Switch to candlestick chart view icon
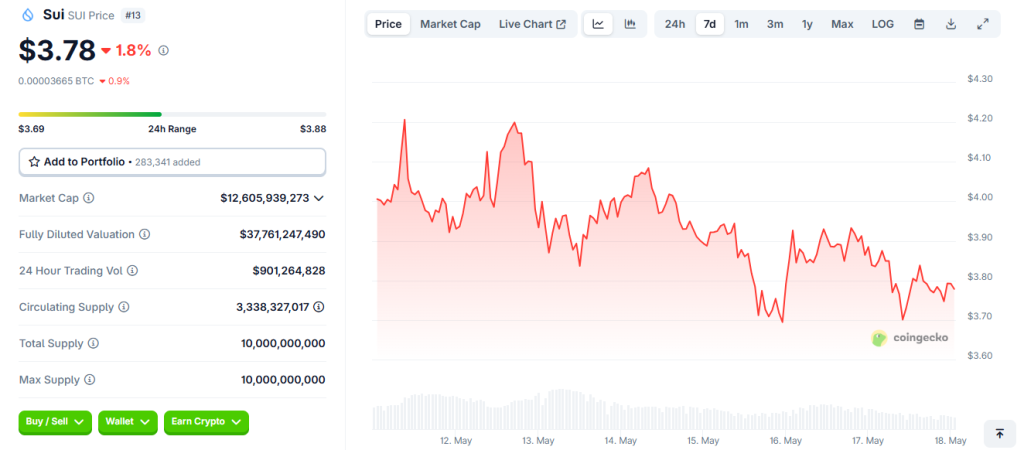 pyautogui.click(x=630, y=24)
